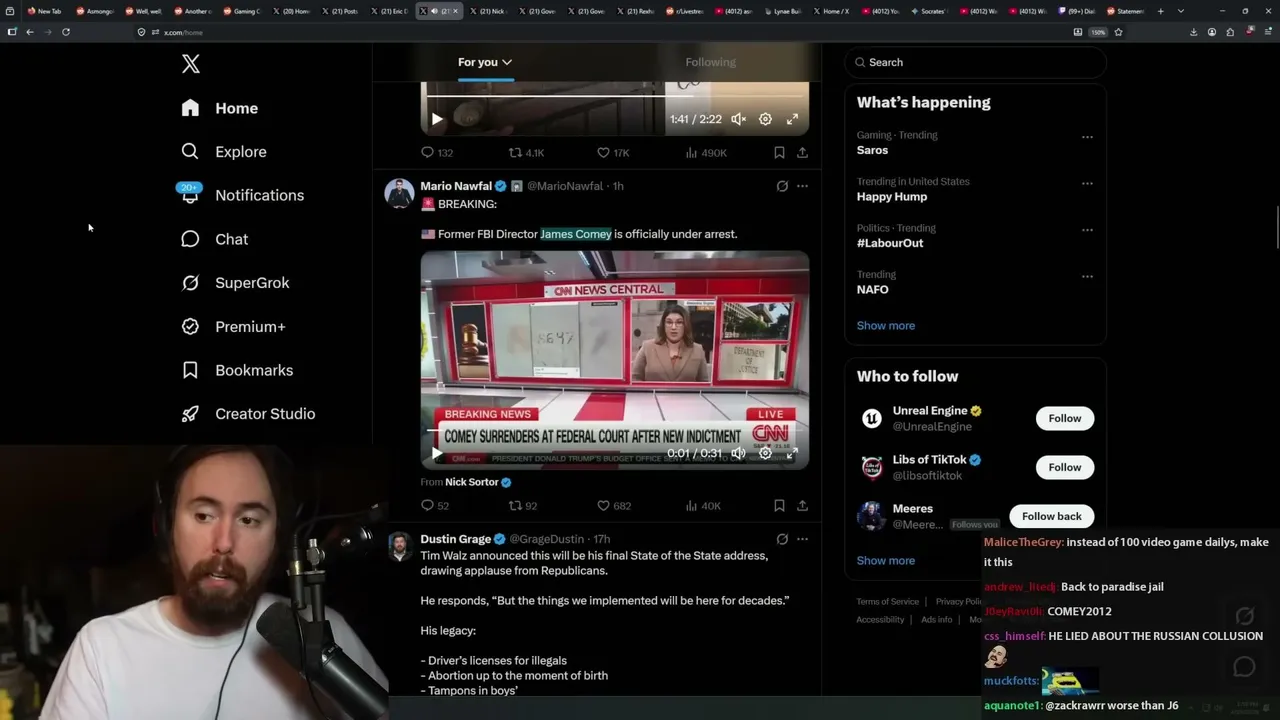This screenshot has width=1280, height=720.
Task: Enter fullscreen on the CNN Comey video
Action: pyautogui.click(x=792, y=453)
